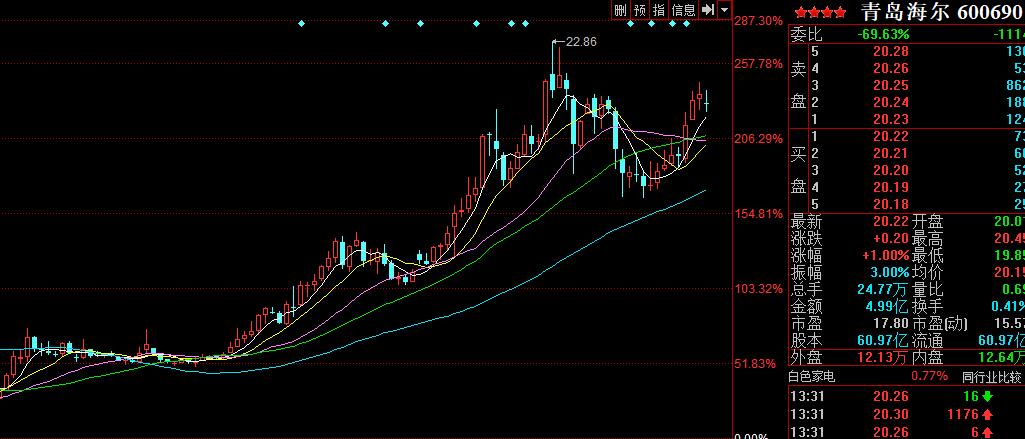The image size is (1025, 439).
Task: Click the leftmost cyan diamond info marker
Action: point(301,23)
